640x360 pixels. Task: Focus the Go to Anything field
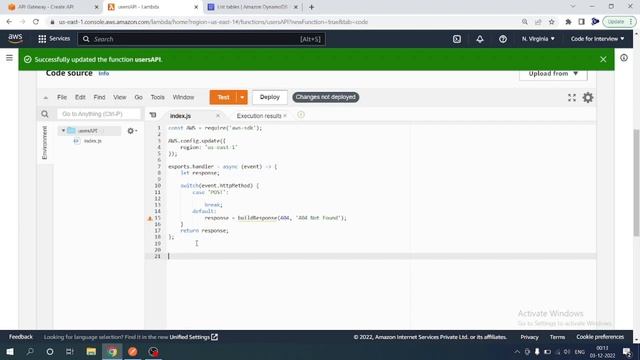pos(99,114)
